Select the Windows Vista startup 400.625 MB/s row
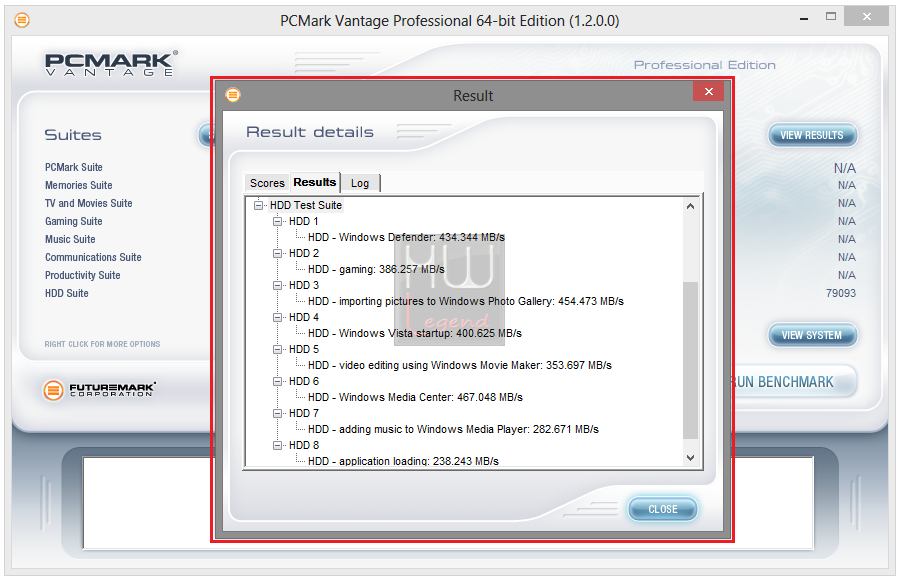The image size is (899, 580). tap(415, 333)
